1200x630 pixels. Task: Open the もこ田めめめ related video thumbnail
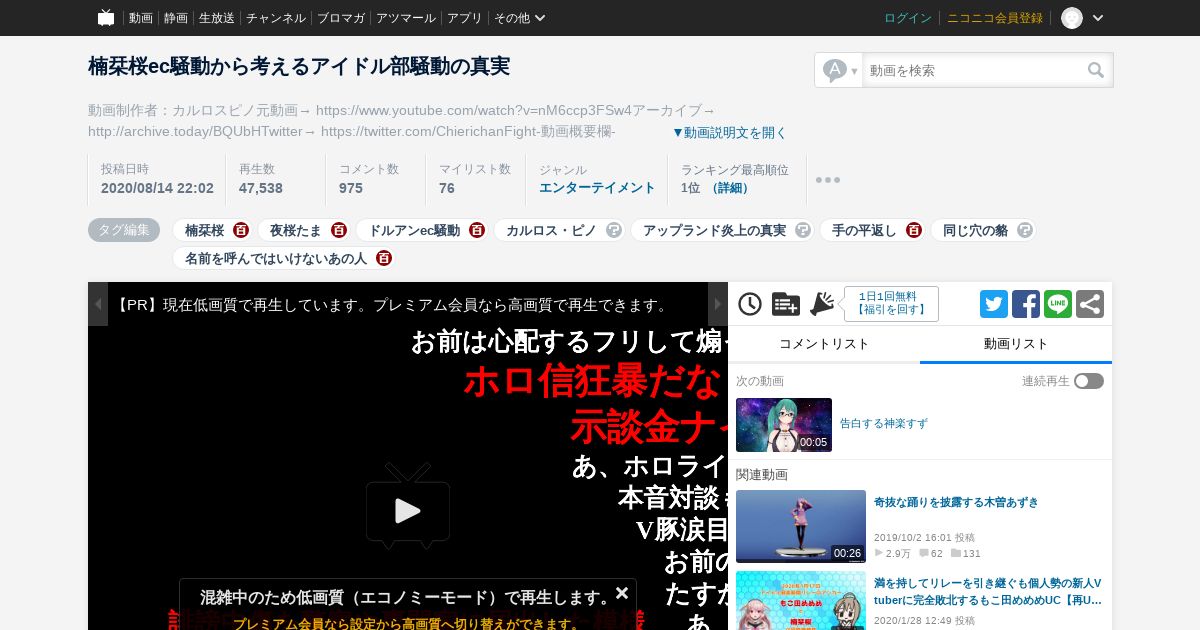(x=801, y=601)
